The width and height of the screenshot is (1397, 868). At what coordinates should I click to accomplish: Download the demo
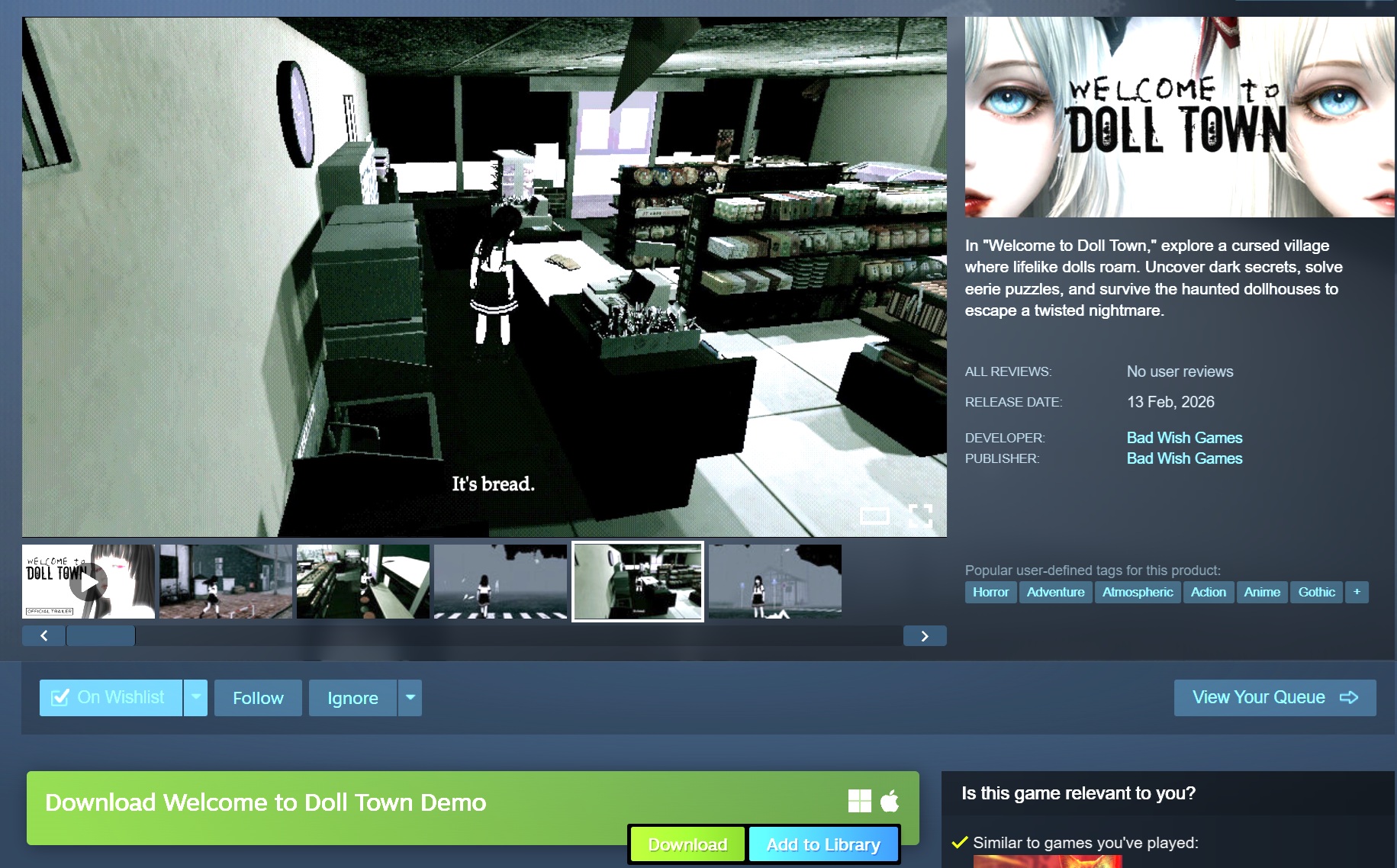click(687, 844)
